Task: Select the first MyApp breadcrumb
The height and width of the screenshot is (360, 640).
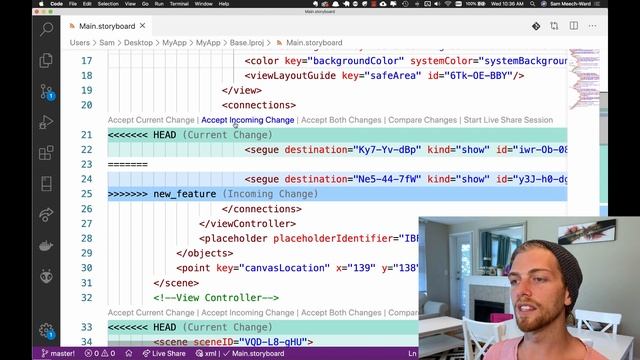Action: 174,42
